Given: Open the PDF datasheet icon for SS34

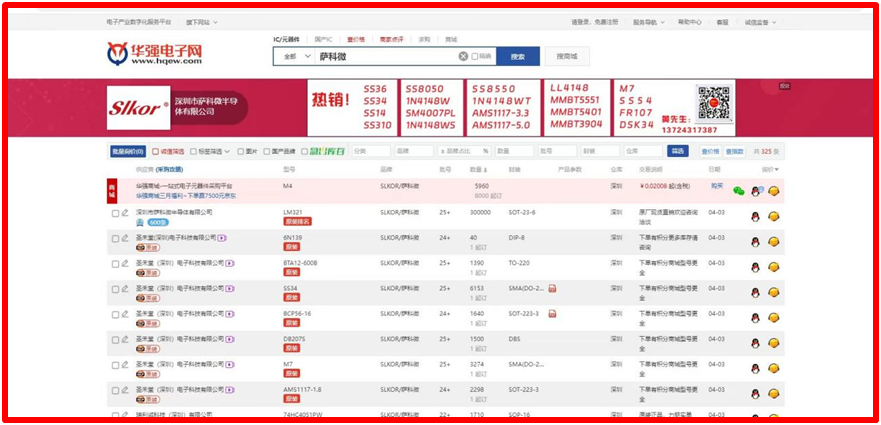Looking at the screenshot, I should point(552,289).
